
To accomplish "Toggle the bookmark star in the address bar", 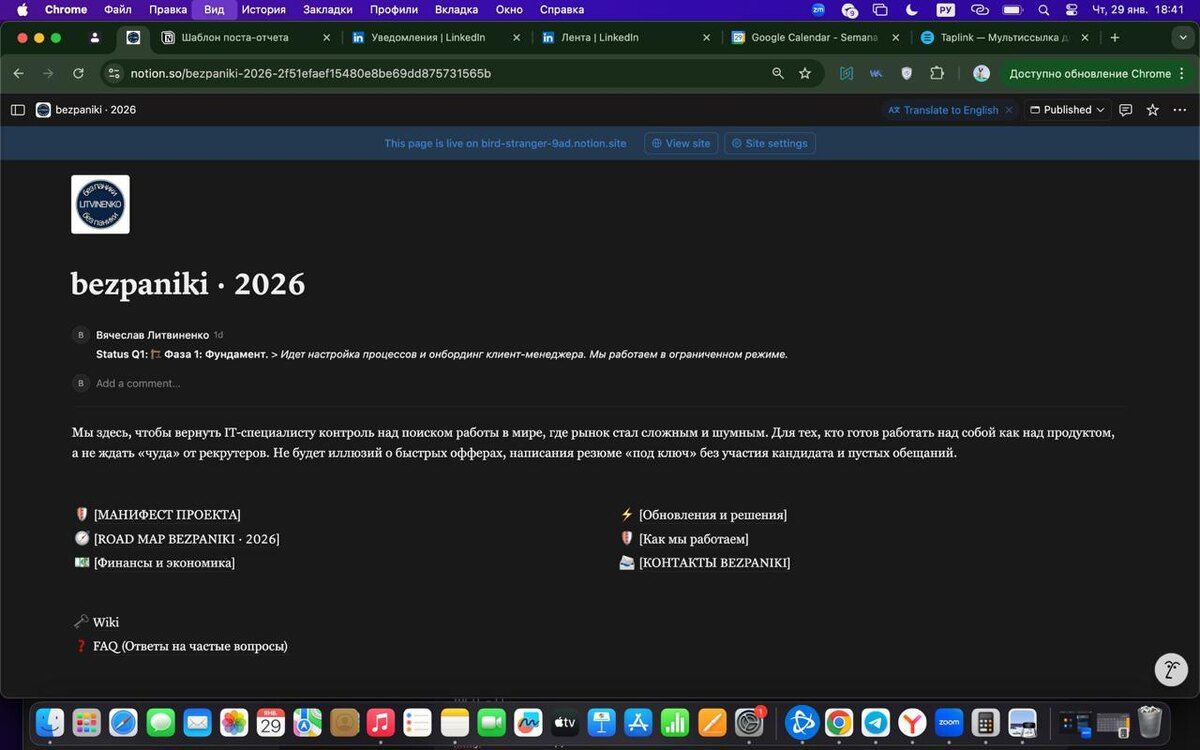I will pos(806,73).
